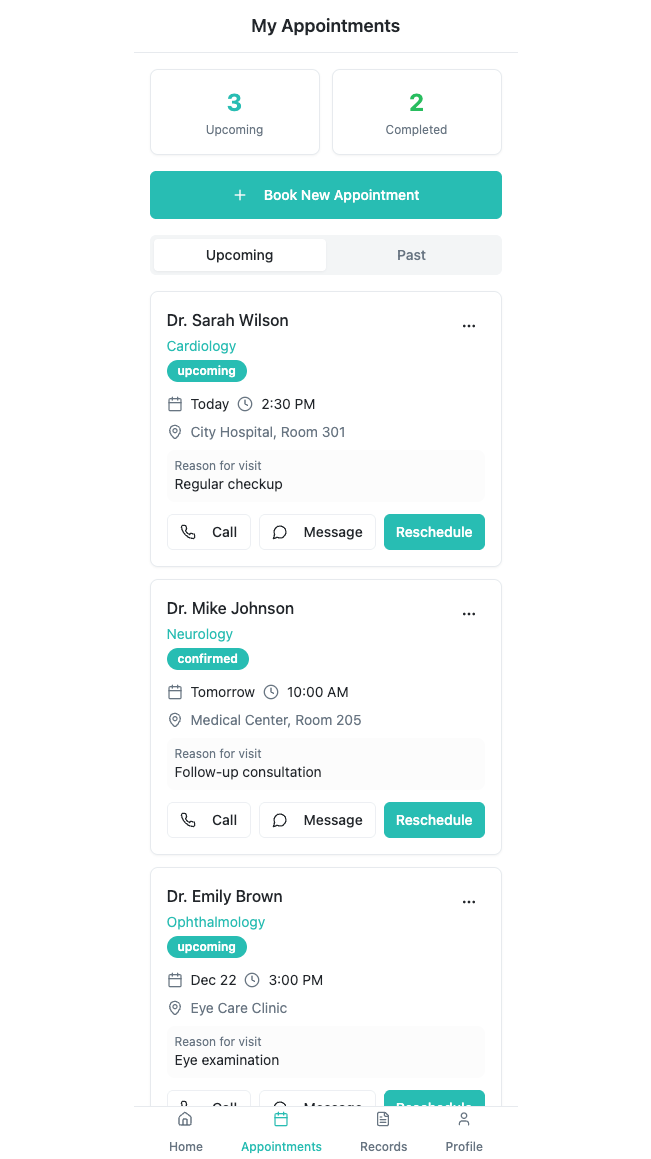Expand the three-dot menu for Dr. Emily Brown
The height and width of the screenshot is (1159, 651).
coord(468,902)
